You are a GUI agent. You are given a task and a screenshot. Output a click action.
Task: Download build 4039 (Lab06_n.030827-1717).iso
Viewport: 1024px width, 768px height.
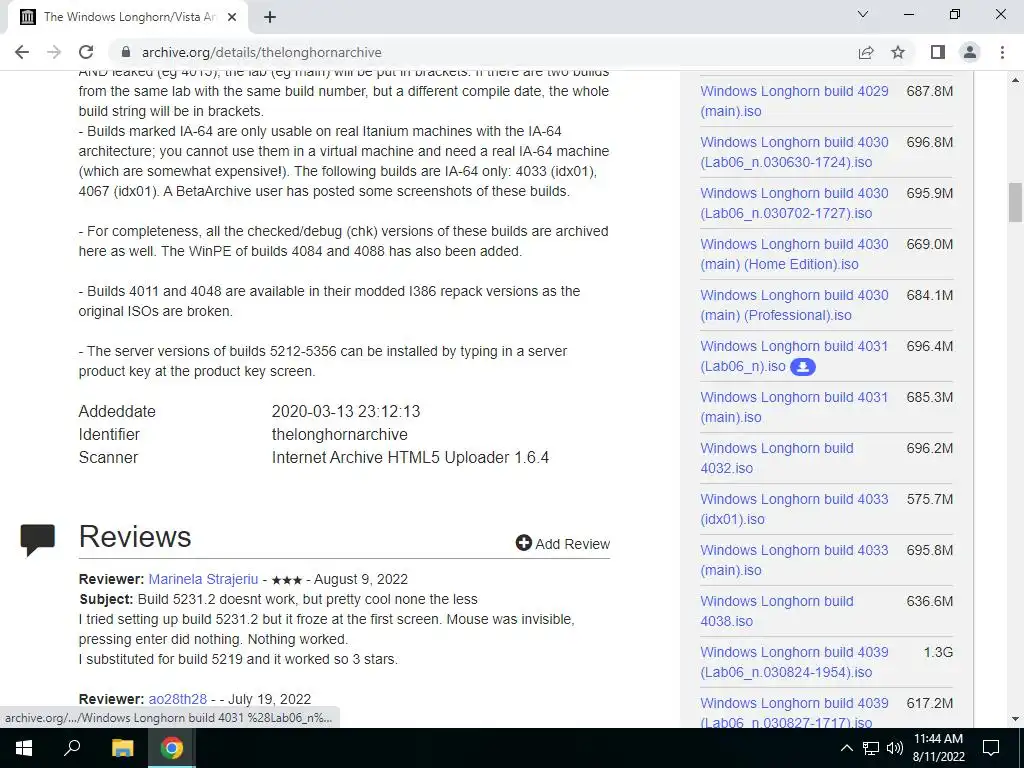point(794,712)
